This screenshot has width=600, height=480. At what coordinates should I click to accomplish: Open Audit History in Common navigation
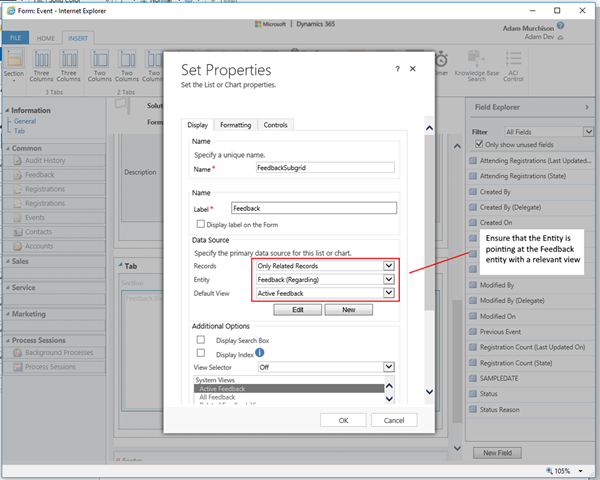46,161
